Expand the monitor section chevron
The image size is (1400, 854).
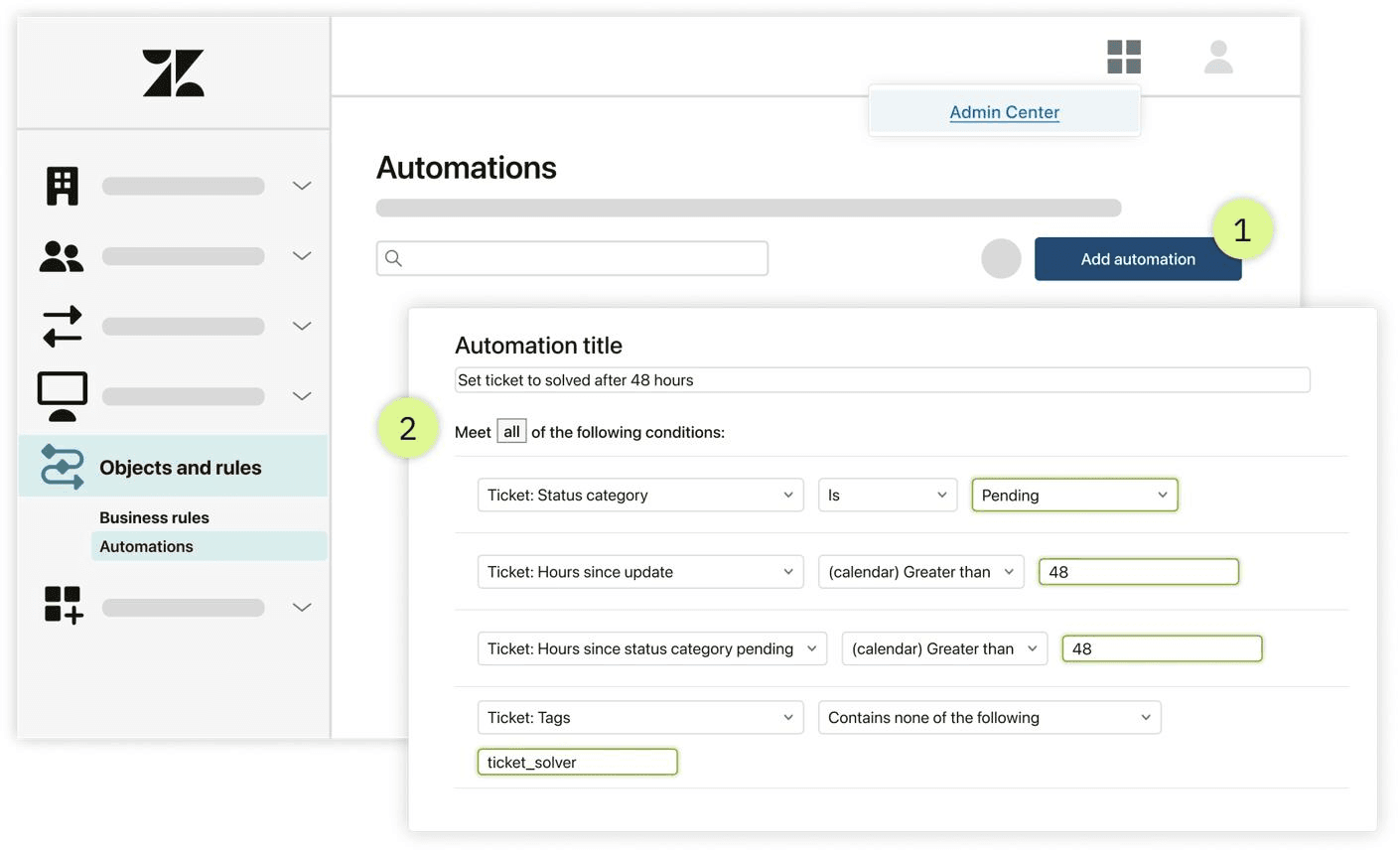pyautogui.click(x=302, y=396)
